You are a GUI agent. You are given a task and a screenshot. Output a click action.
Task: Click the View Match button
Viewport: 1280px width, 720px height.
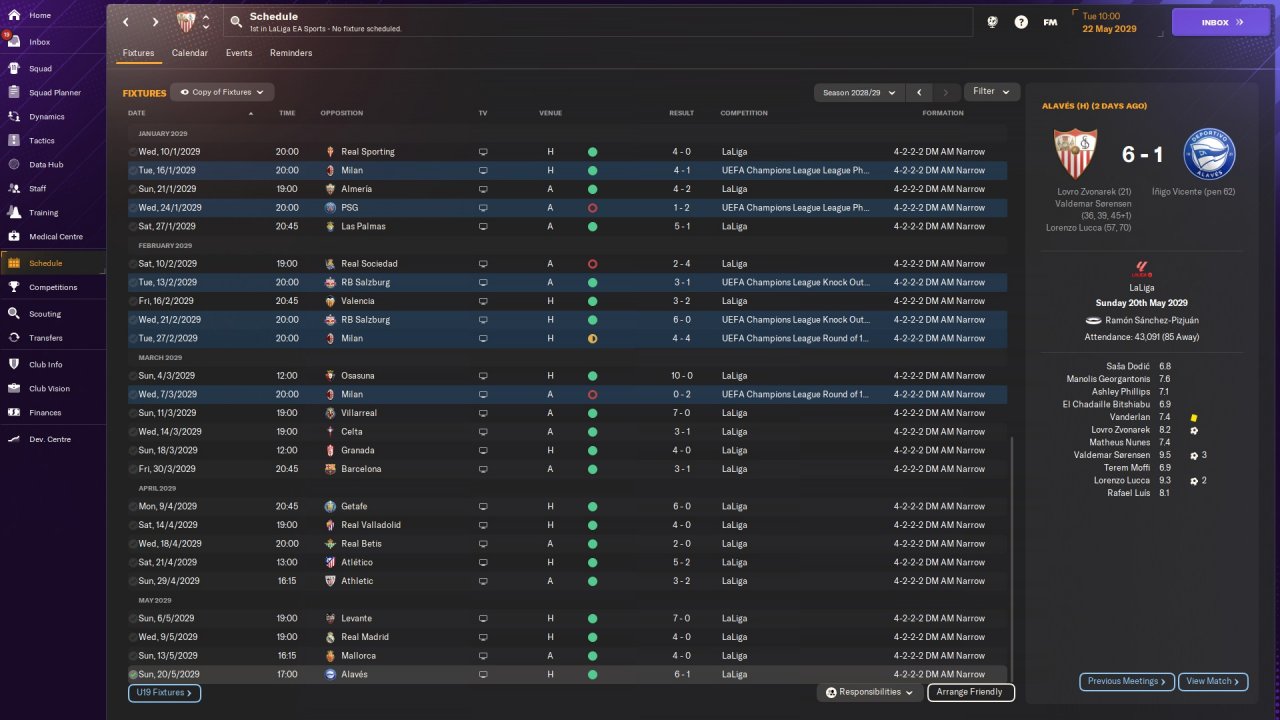1213,681
